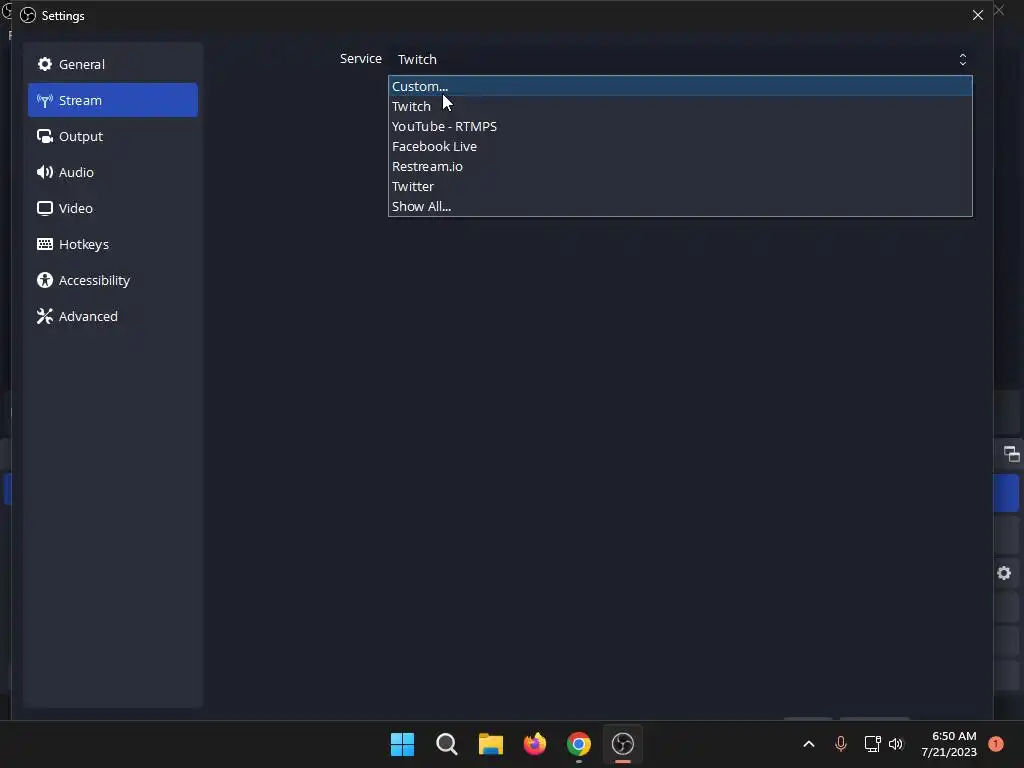This screenshot has width=1024, height=768.
Task: Open Windows Search from taskbar
Action: coord(447,744)
